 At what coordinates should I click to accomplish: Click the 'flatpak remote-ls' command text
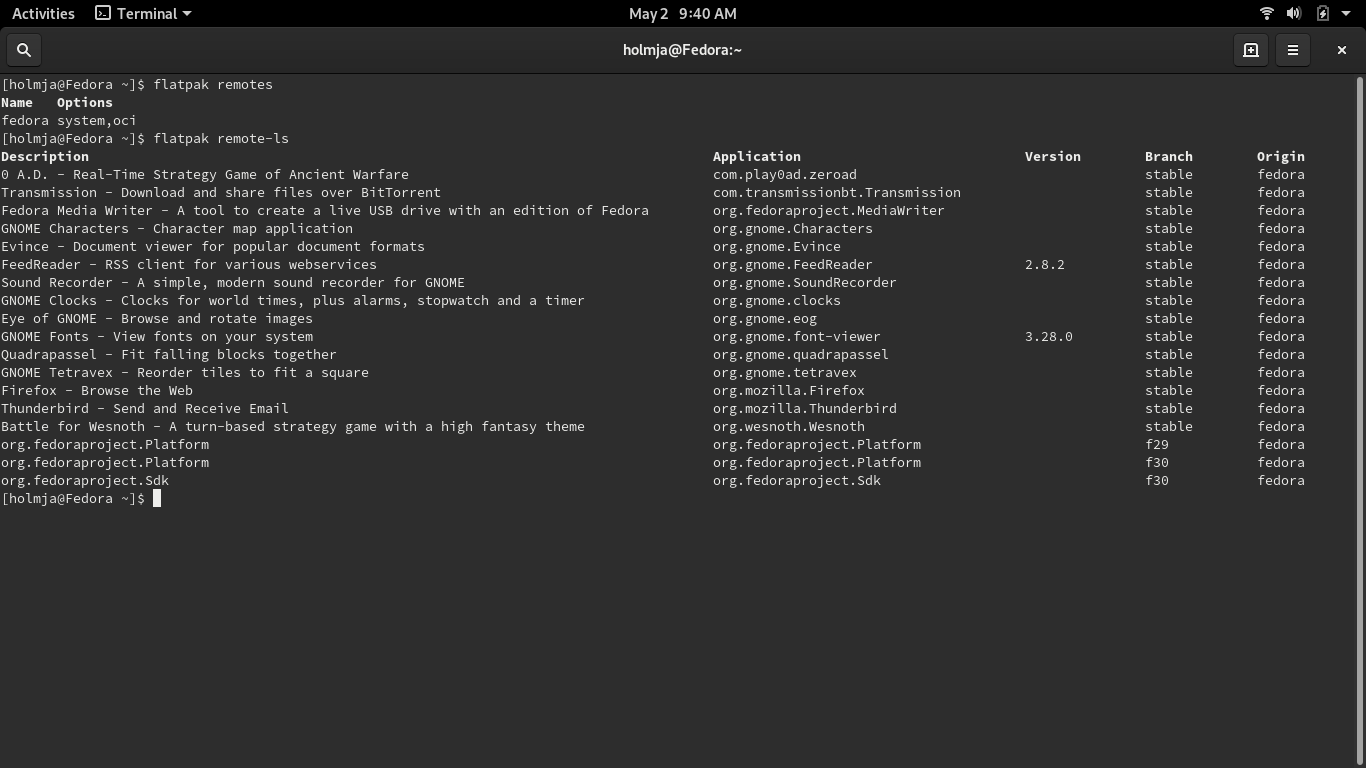tap(221, 138)
